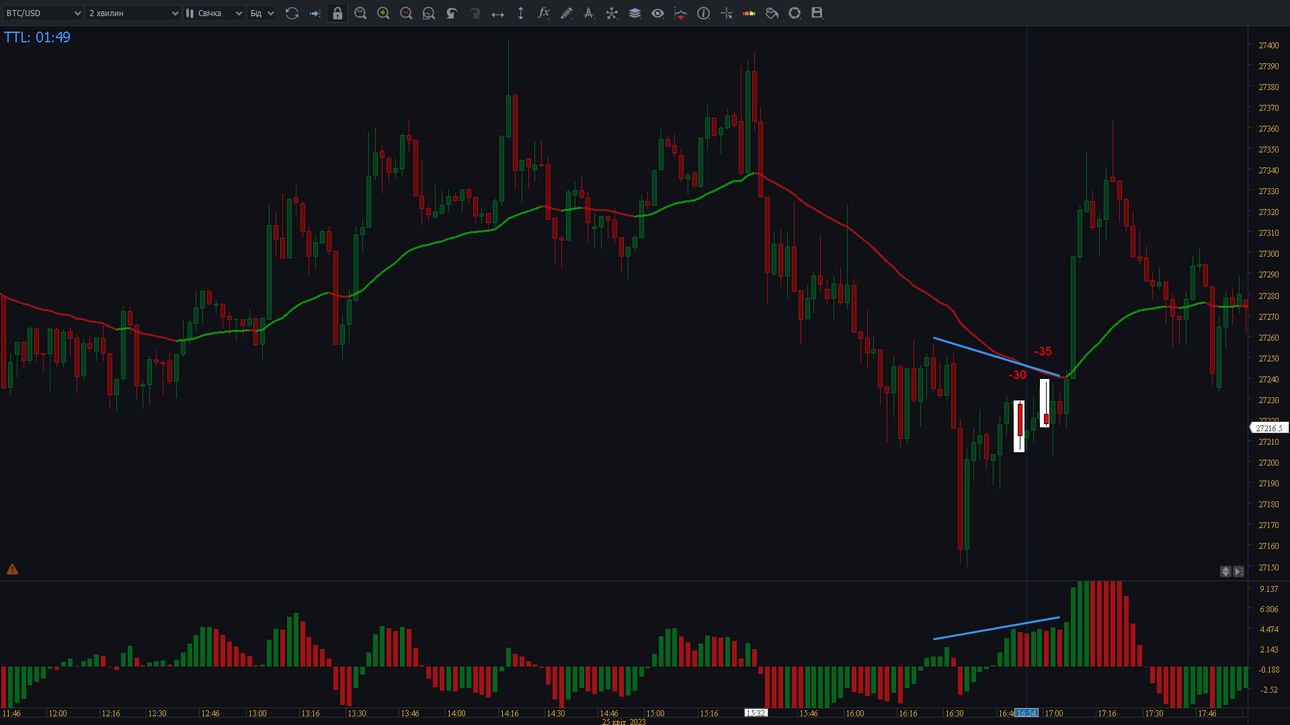This screenshot has height=725, width=1290.
Task: Click the TTL: 01:49 timer text
Action: 37,37
